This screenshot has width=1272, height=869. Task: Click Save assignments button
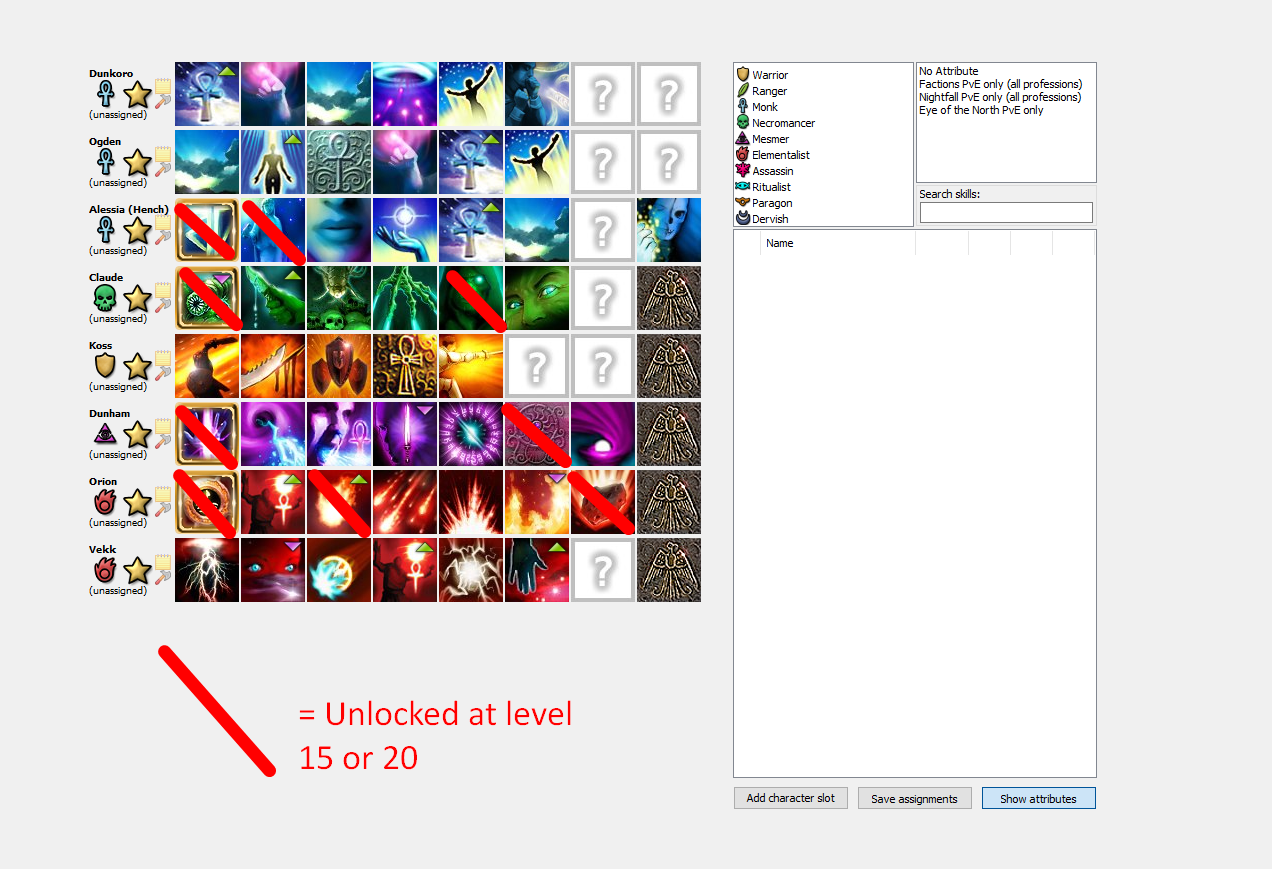coord(914,798)
